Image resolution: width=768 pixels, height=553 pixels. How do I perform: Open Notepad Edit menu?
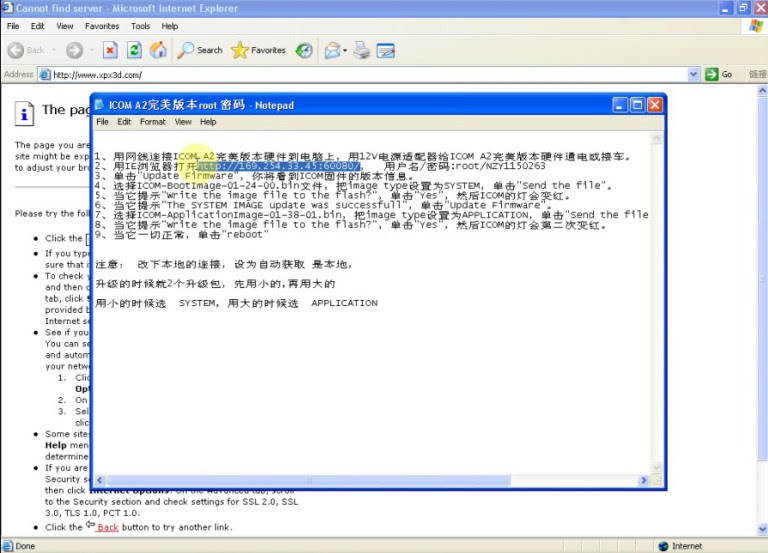point(124,121)
